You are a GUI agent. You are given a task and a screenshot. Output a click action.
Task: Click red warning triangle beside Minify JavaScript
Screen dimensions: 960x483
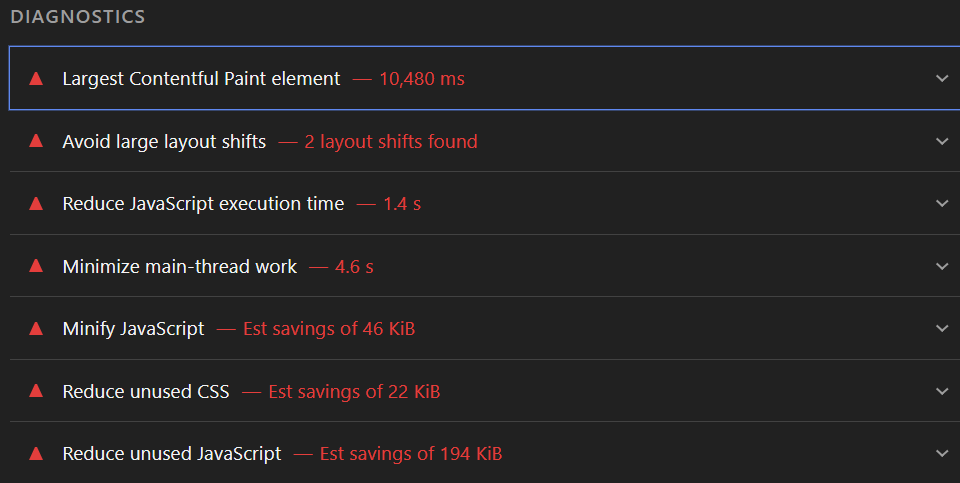click(x=36, y=328)
